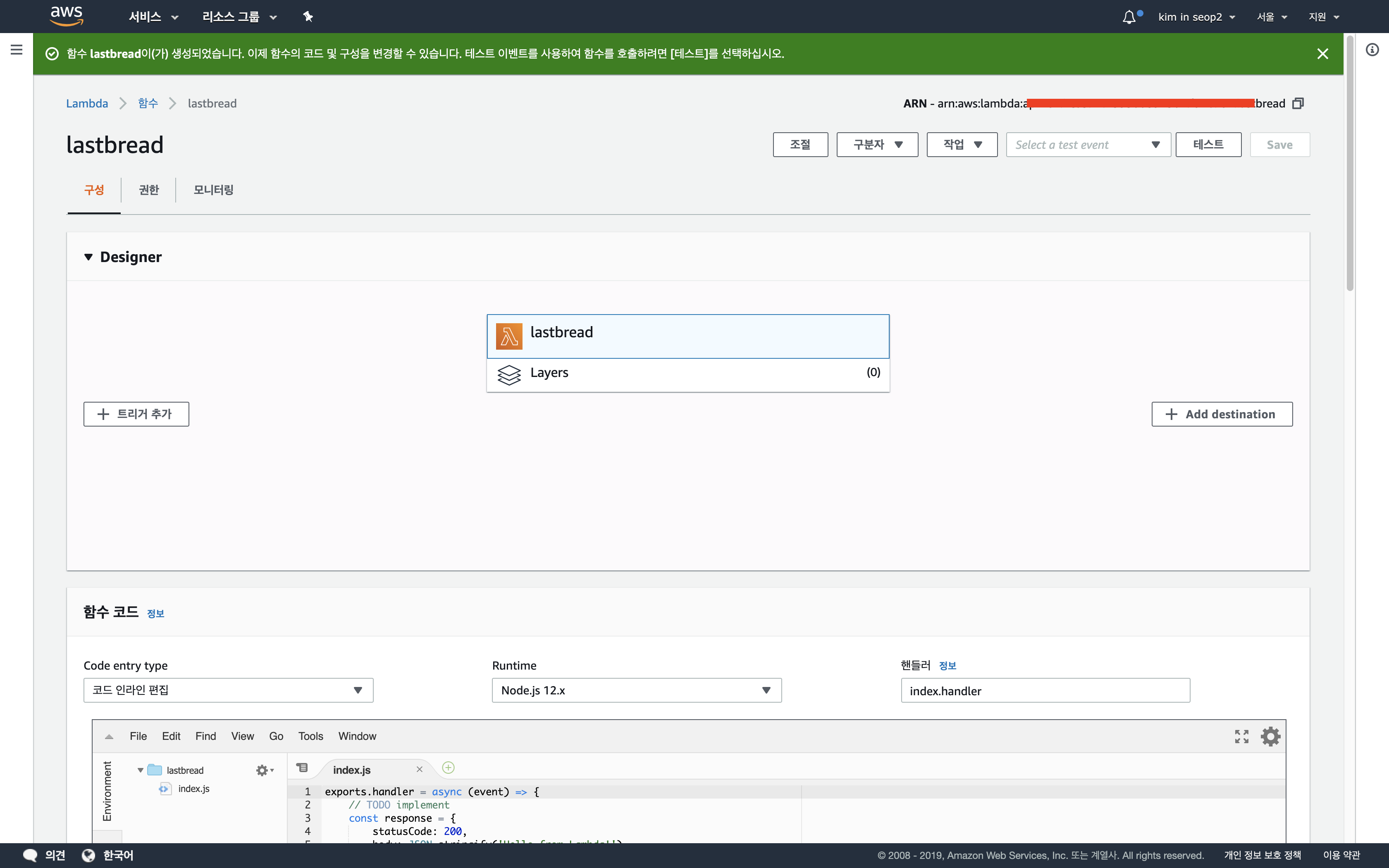Switch to the 모니터링 tab

pyautogui.click(x=213, y=190)
